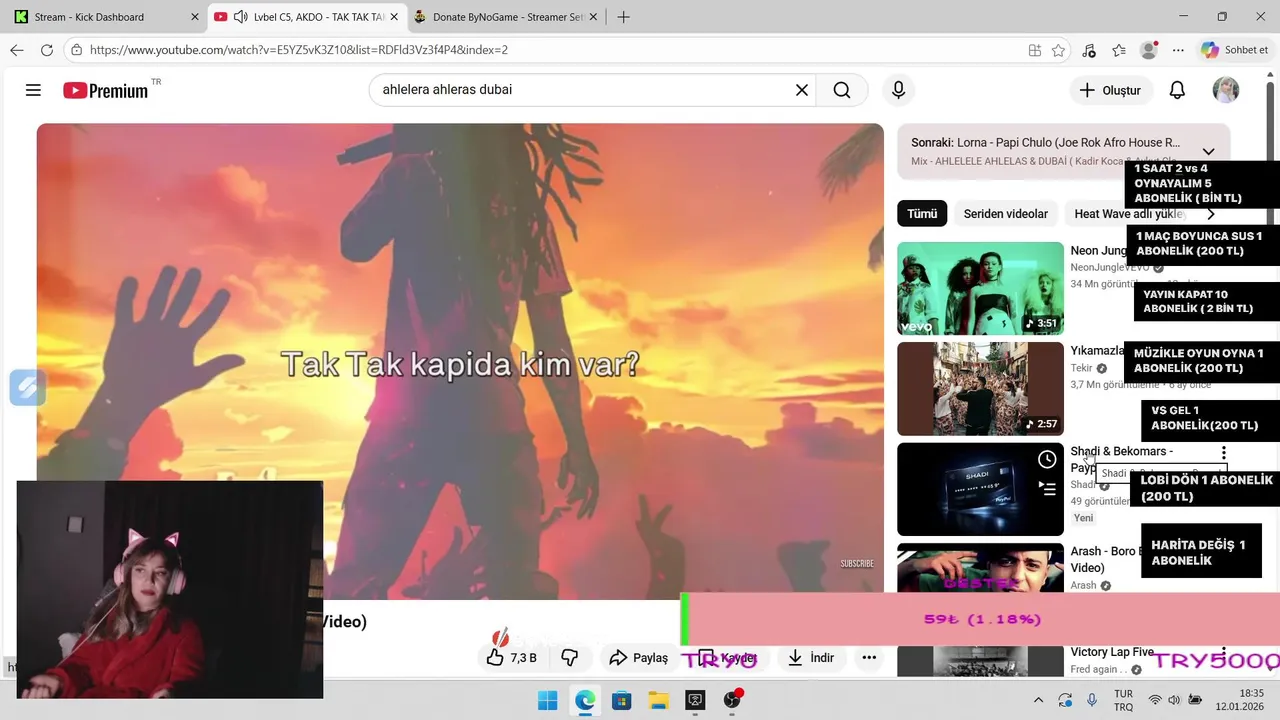Open the YouTube hamburger guide menu

pyautogui.click(x=33, y=90)
